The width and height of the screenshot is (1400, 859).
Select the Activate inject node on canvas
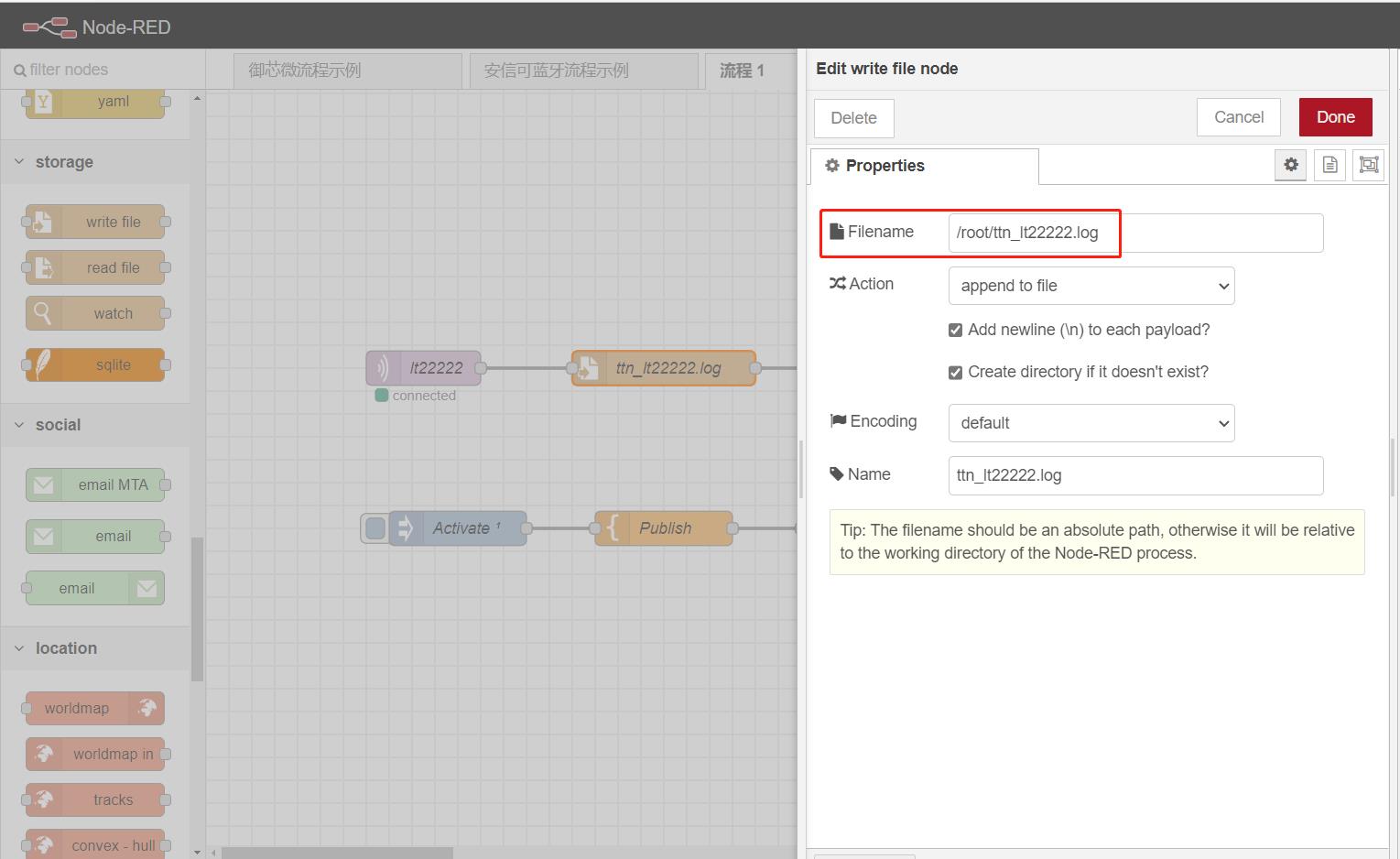click(x=458, y=528)
